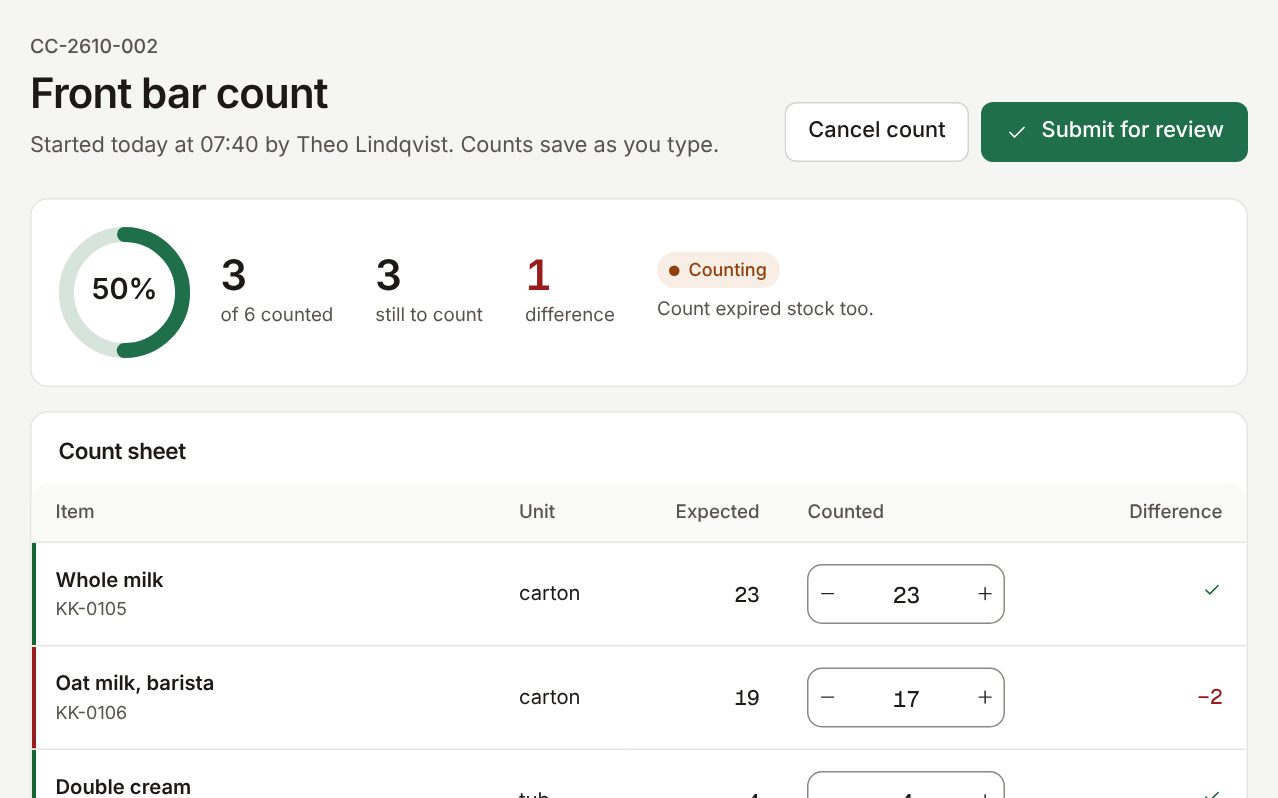Click the red difference count number
This screenshot has height=798, width=1278.
538,275
